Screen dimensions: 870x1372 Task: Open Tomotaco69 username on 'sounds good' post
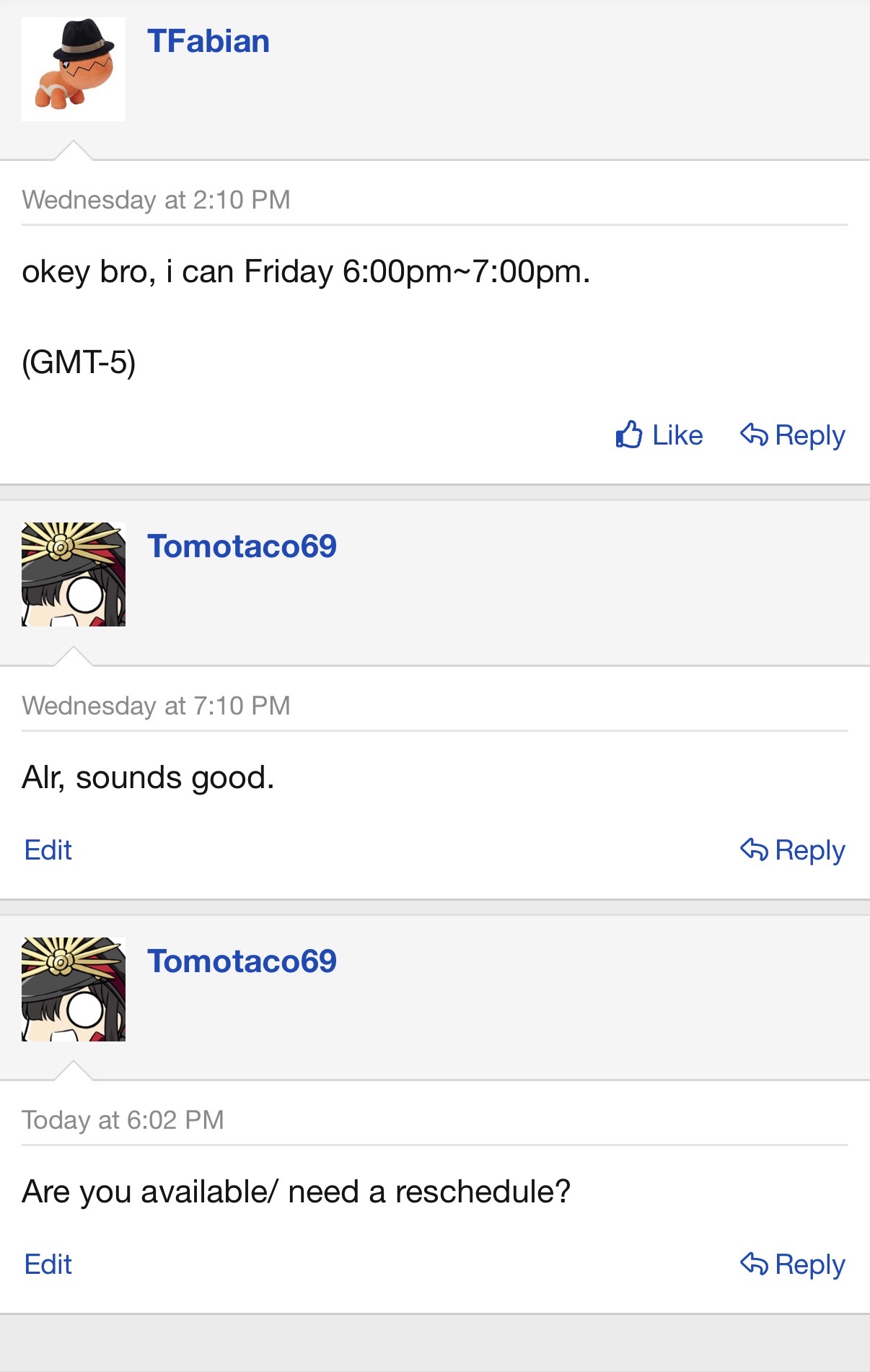(x=242, y=546)
